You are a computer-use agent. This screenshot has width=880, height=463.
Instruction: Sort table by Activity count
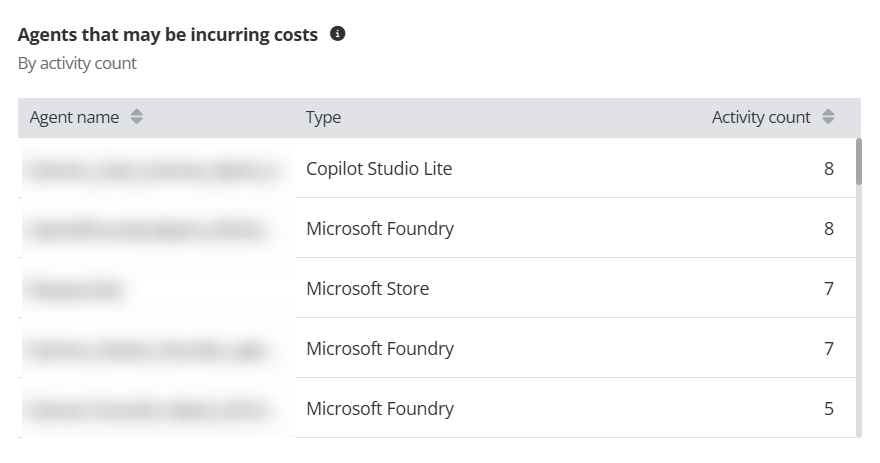(x=828, y=117)
